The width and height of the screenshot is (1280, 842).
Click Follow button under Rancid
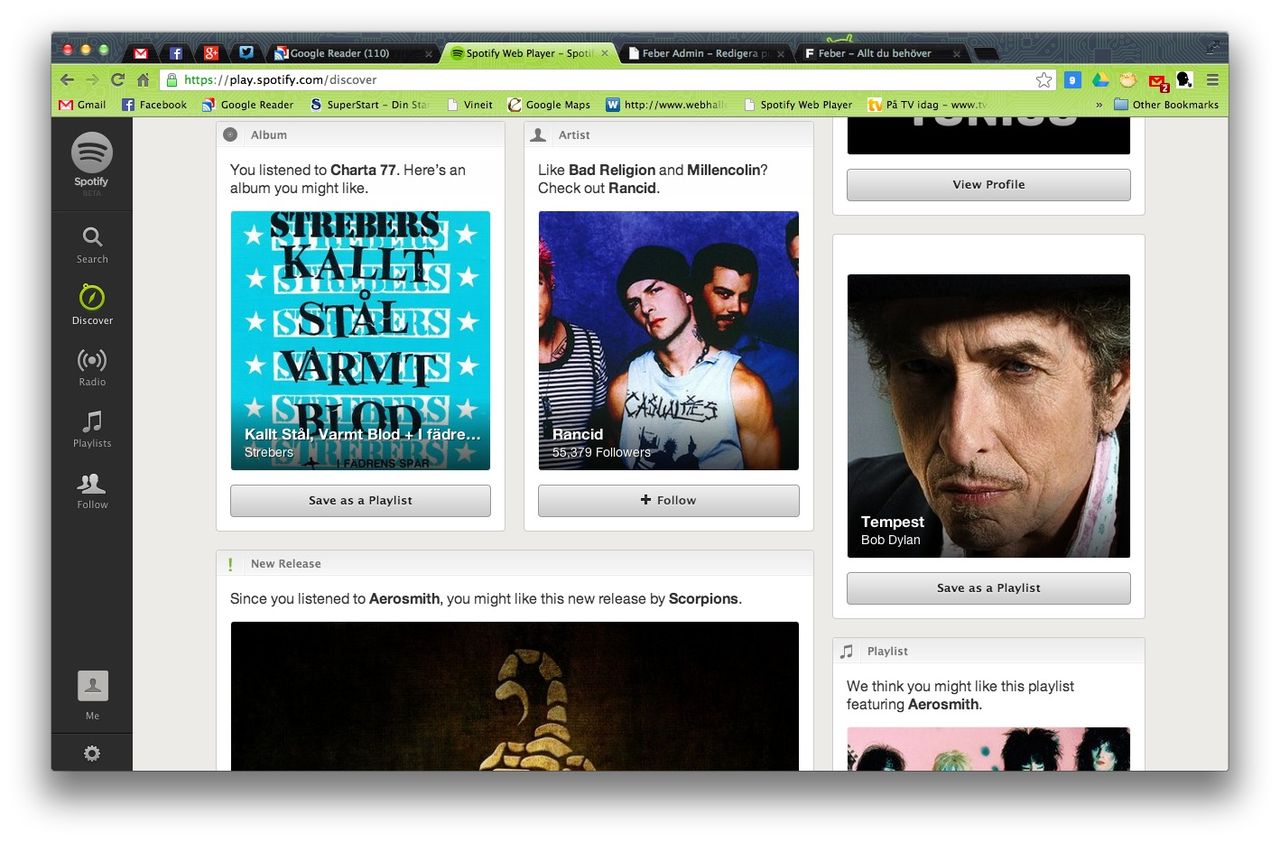tap(668, 500)
